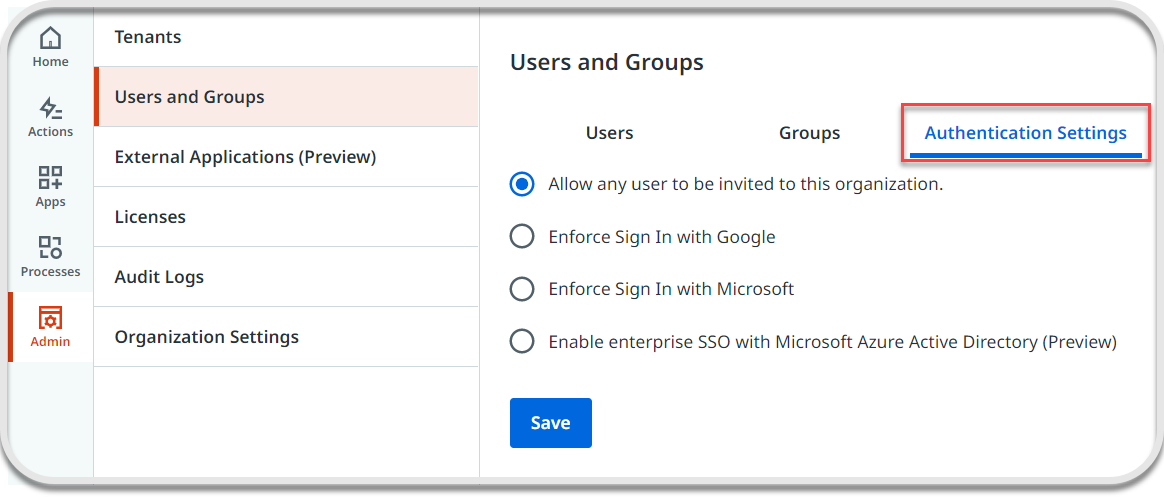Click the Home icon in sidebar
Viewport: 1164px width, 498px height.
(x=50, y=40)
